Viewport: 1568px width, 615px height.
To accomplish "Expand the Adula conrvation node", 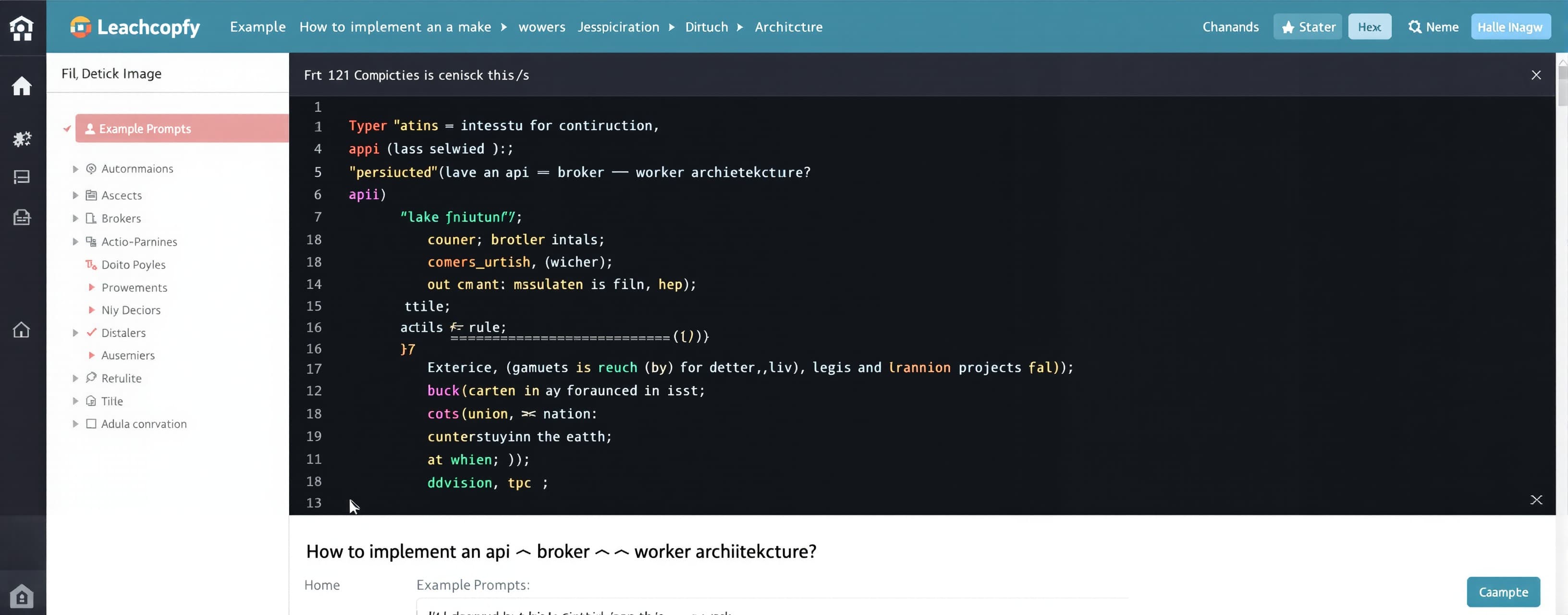I will point(75,424).
